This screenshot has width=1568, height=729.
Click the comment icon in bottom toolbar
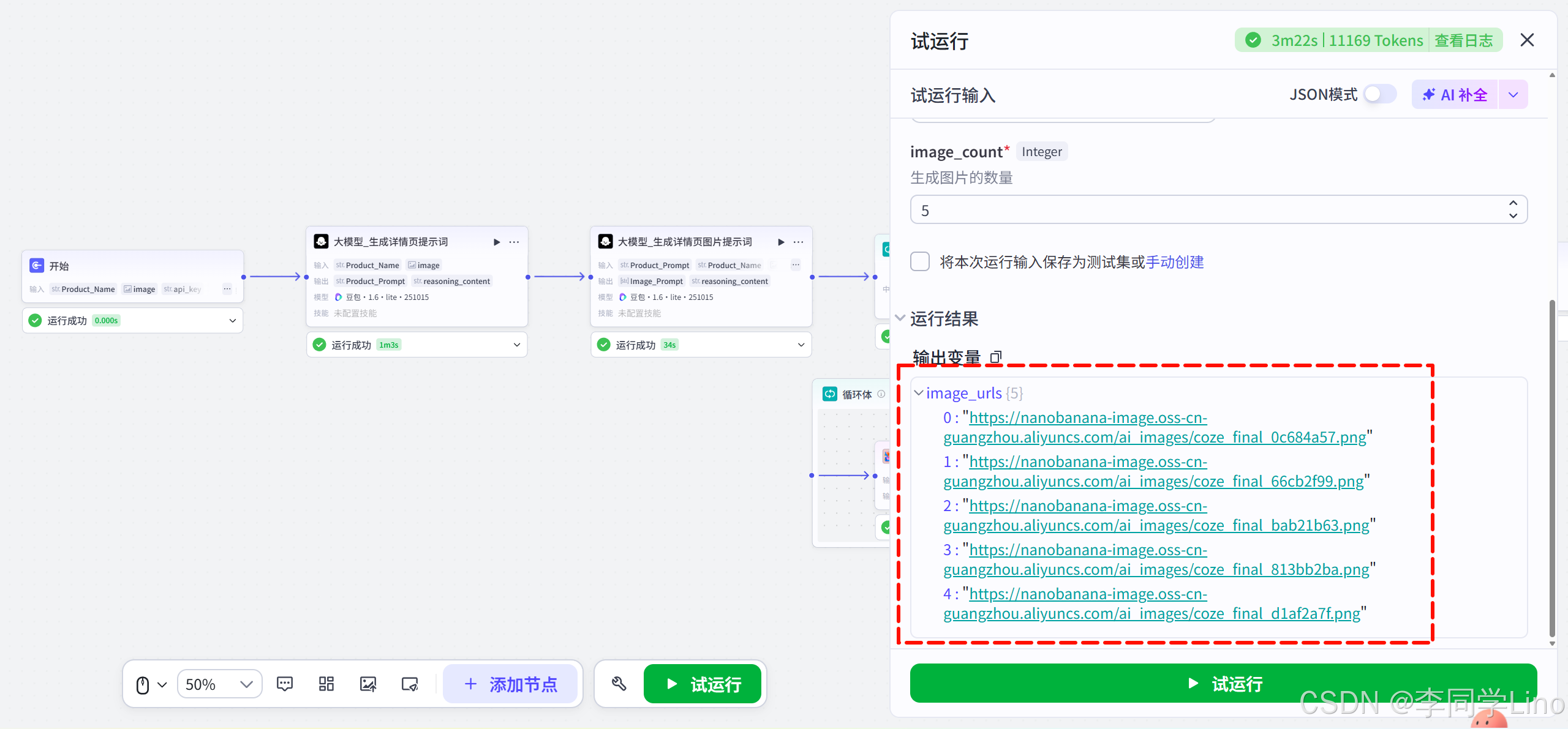[285, 684]
